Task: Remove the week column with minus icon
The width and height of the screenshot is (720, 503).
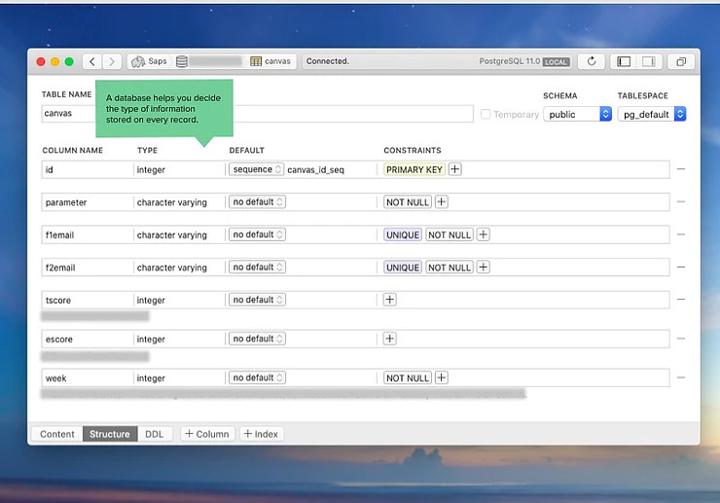Action: (681, 378)
